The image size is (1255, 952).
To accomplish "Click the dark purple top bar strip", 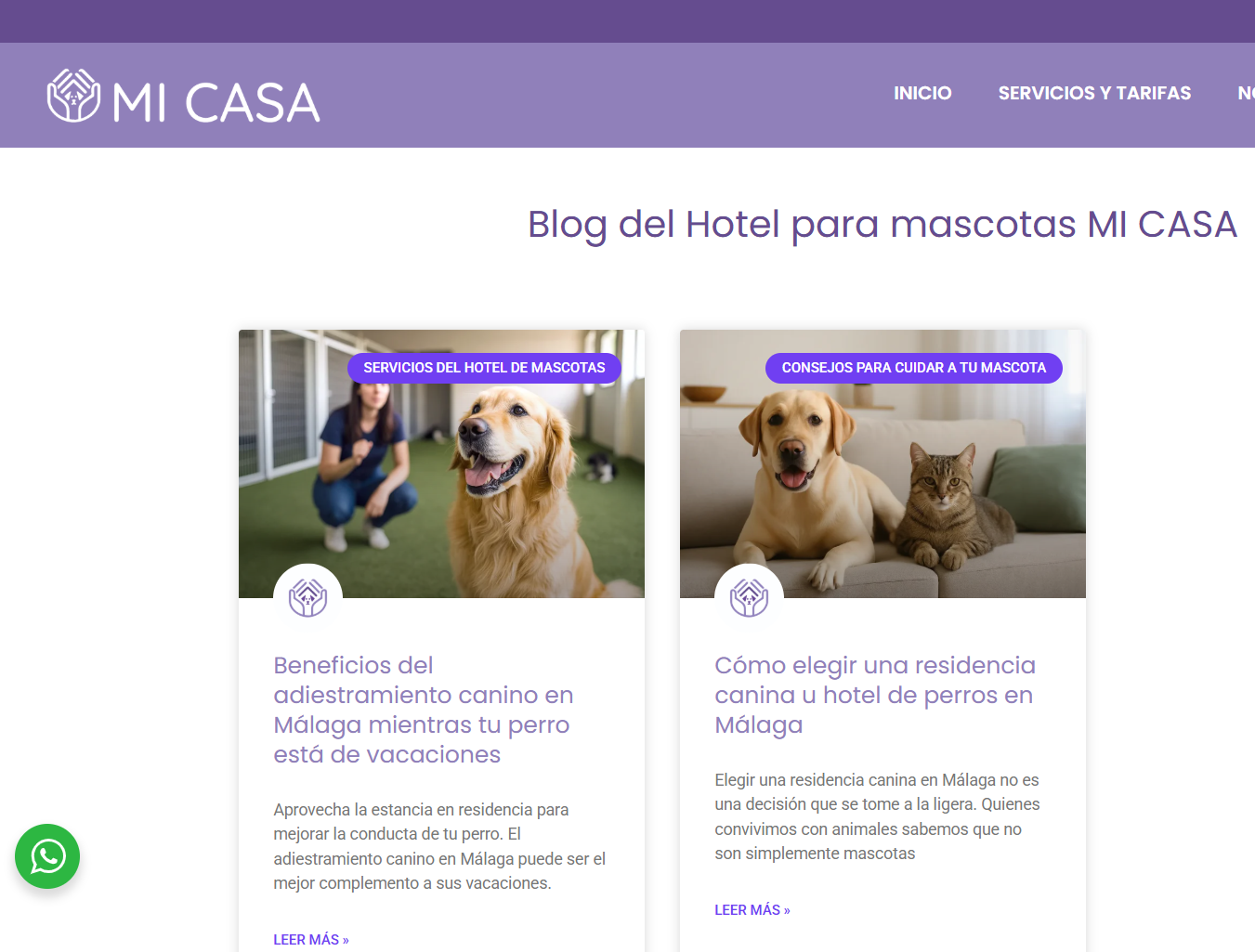I will click(627, 21).
